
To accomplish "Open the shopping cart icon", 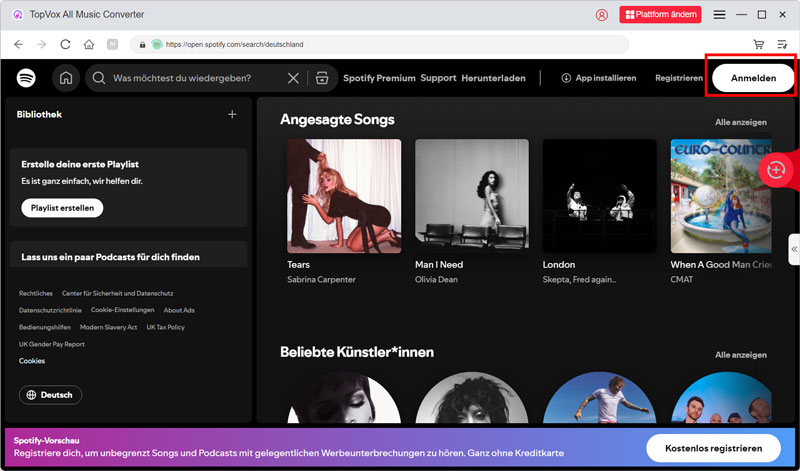I will coord(759,44).
